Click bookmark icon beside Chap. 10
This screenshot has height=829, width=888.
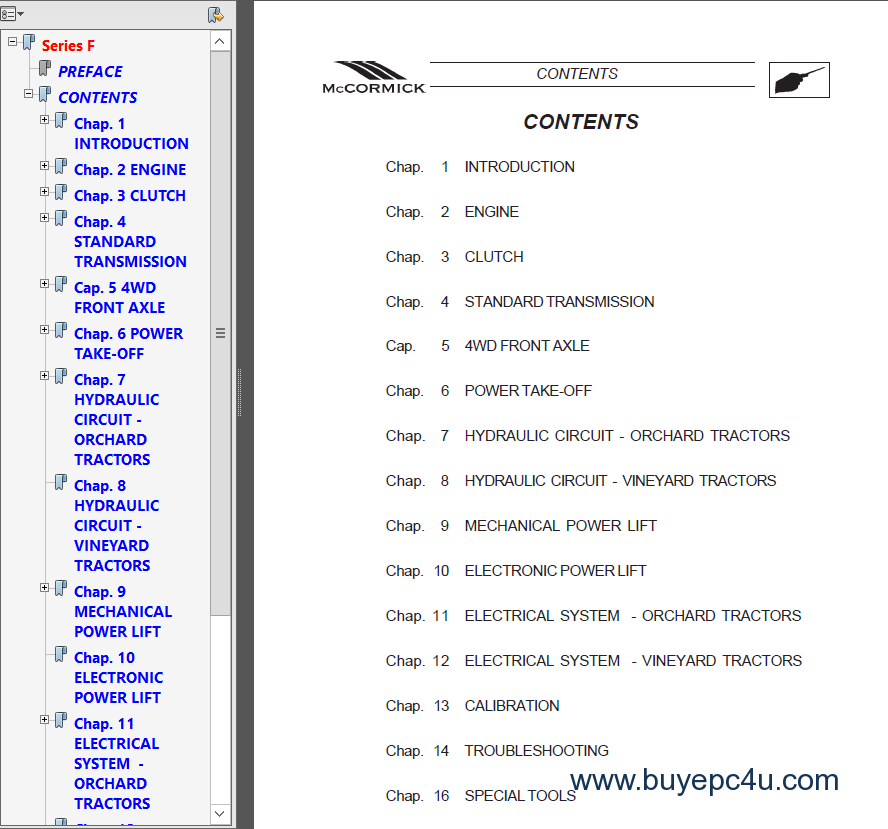61,655
